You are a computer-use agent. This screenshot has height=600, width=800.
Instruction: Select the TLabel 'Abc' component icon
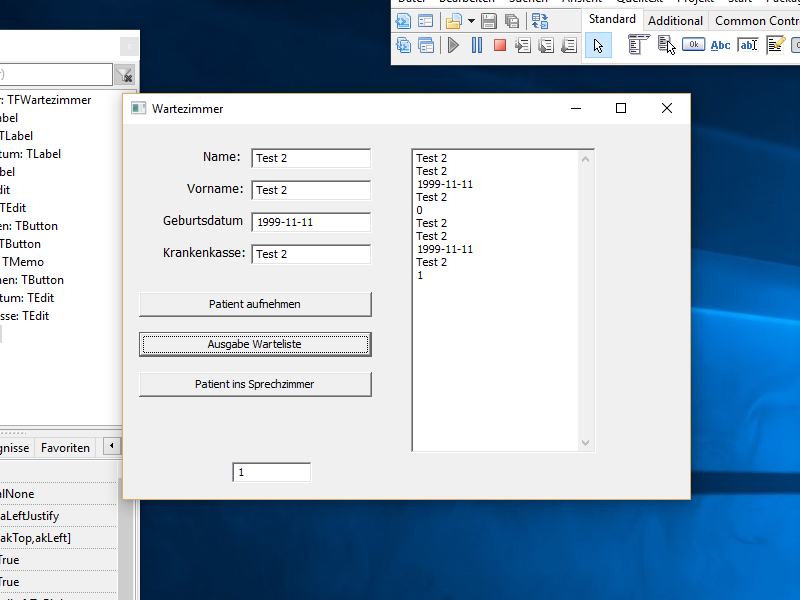coord(720,45)
